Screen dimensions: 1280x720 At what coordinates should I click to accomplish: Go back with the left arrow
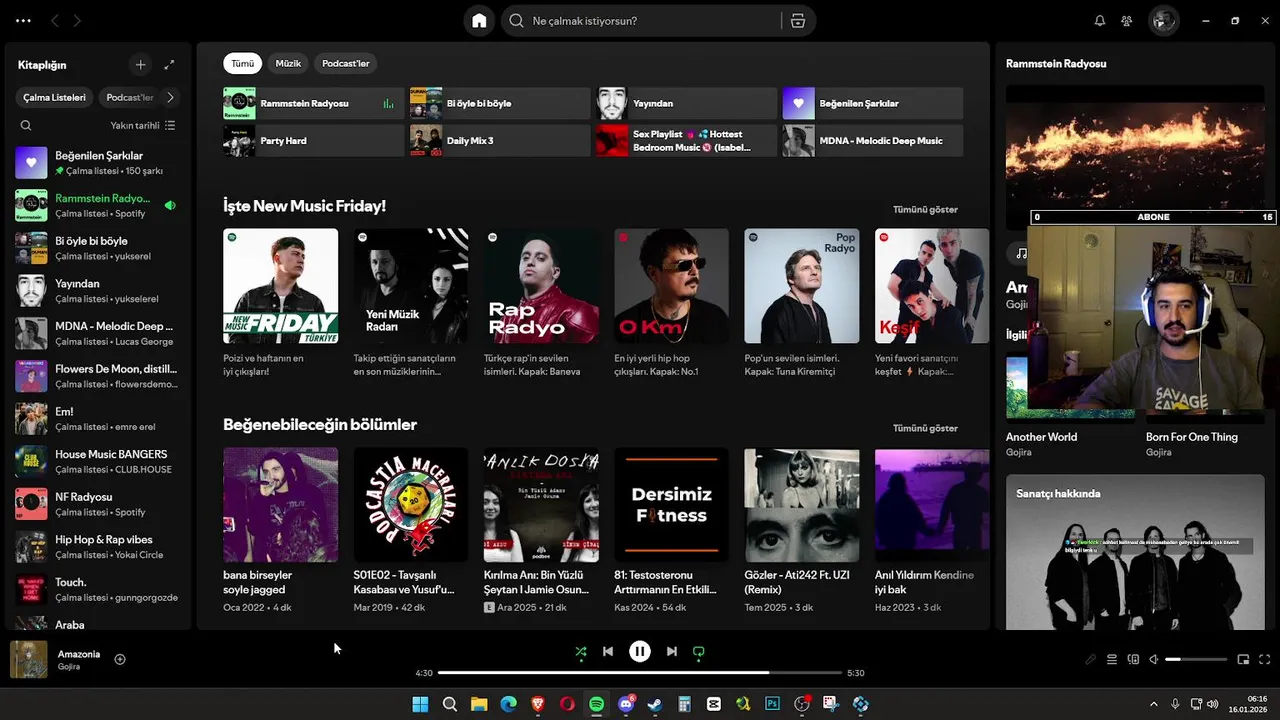(55, 20)
